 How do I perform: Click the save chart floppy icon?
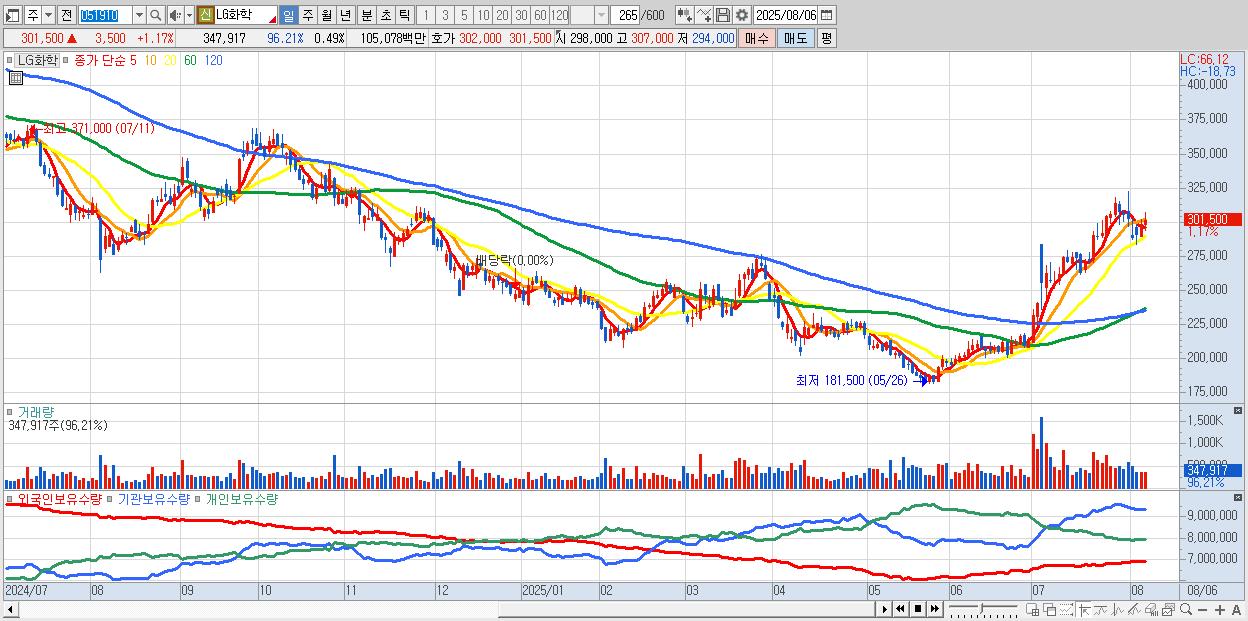pos(722,16)
